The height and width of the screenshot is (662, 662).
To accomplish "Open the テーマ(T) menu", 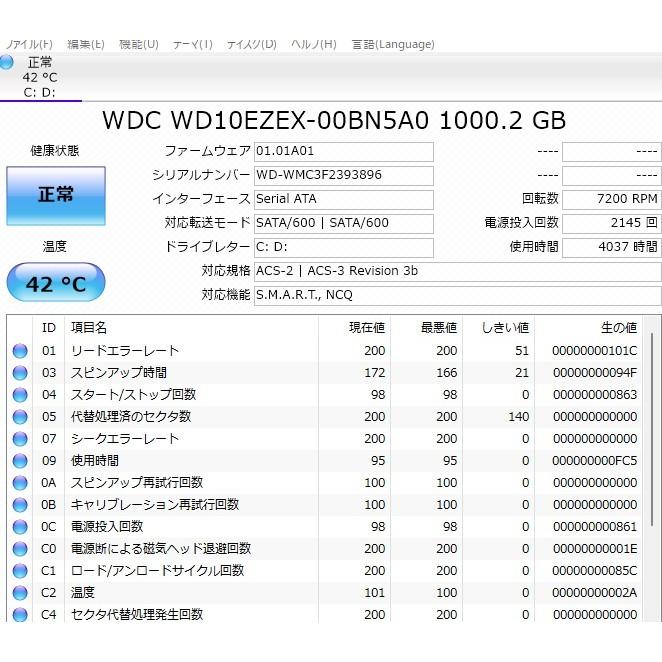I will [193, 44].
